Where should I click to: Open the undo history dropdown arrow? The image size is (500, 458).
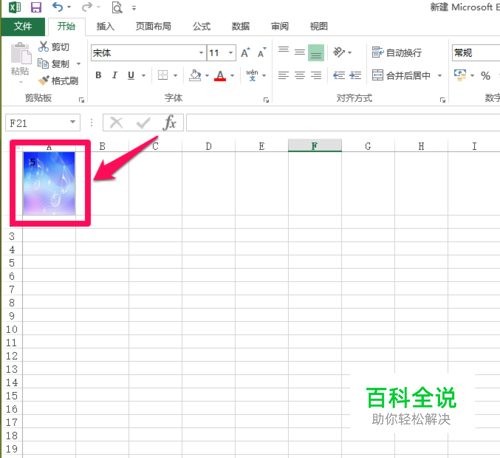click(x=69, y=7)
